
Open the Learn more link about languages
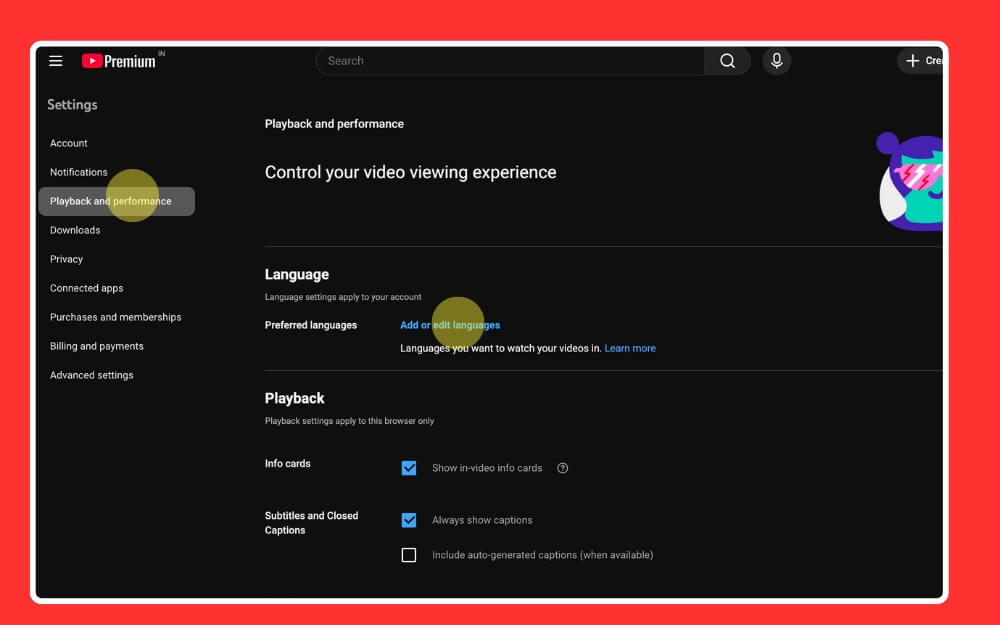tap(630, 348)
